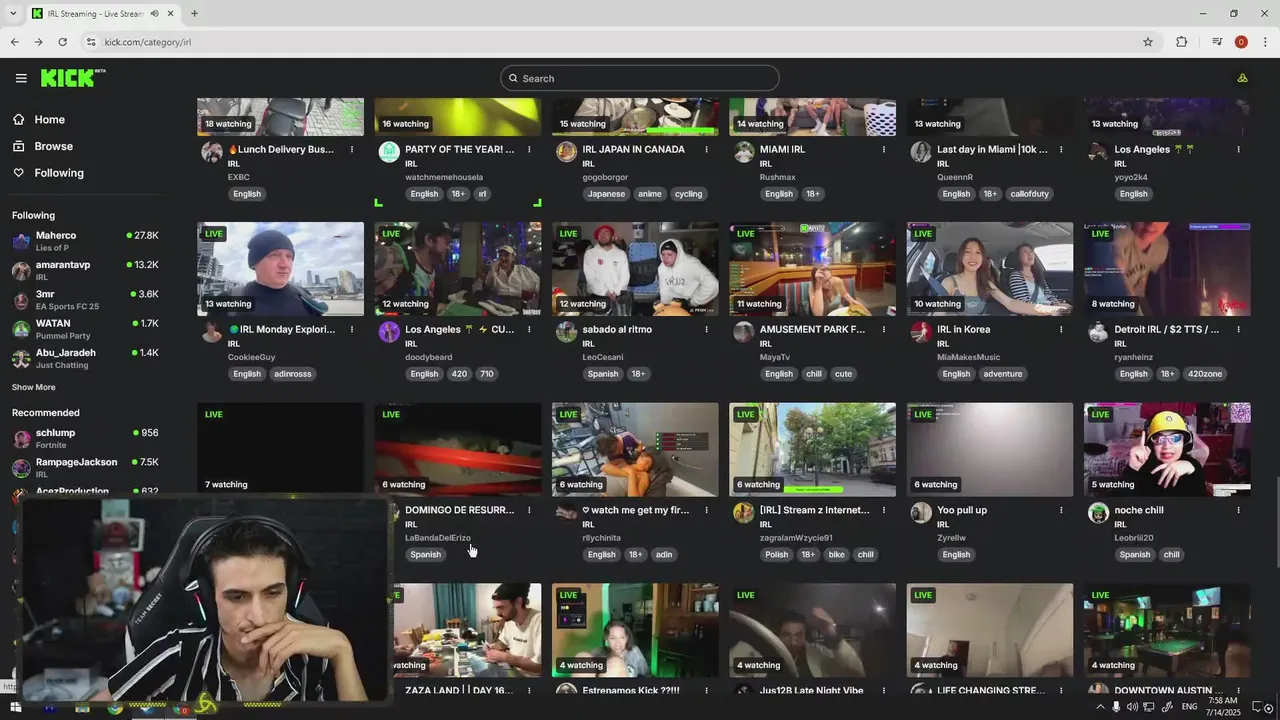
Task: Open Browse in sidebar
Action: 43,146
